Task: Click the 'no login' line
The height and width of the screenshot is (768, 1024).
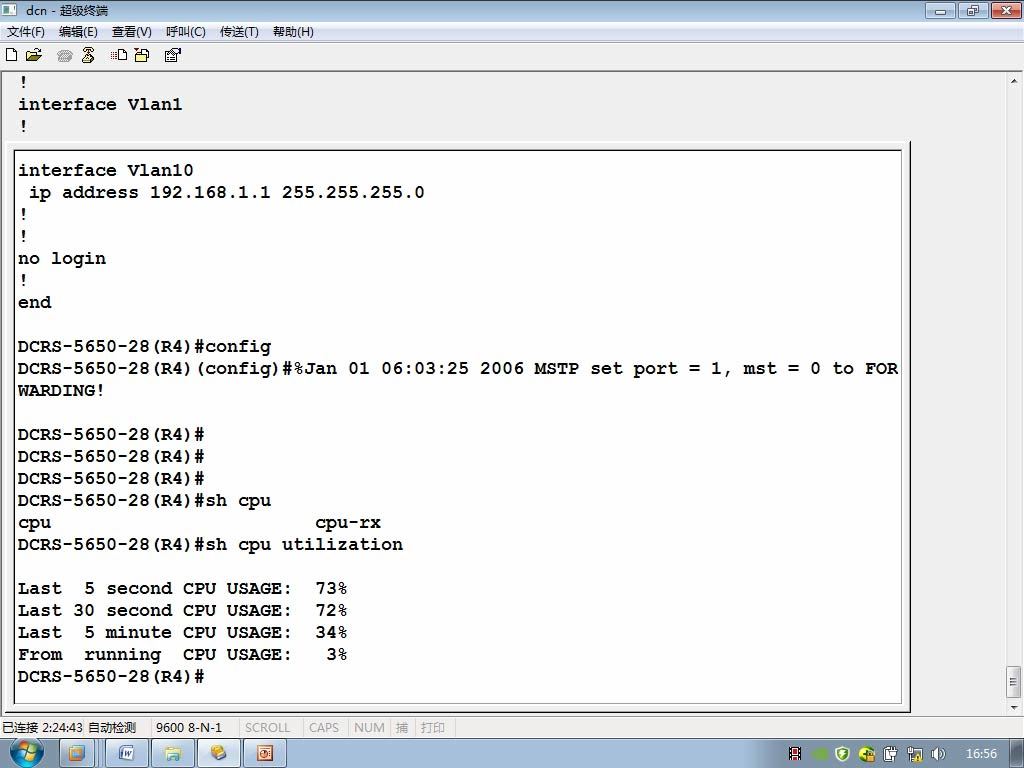Action: point(61,259)
